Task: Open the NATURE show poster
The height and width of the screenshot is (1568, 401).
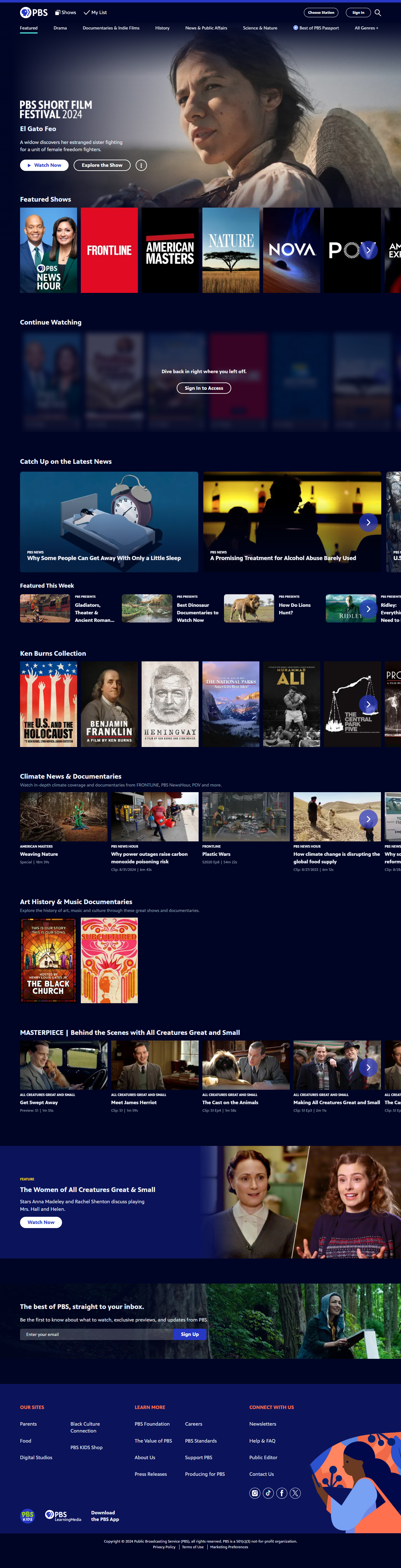Action: 231,250
